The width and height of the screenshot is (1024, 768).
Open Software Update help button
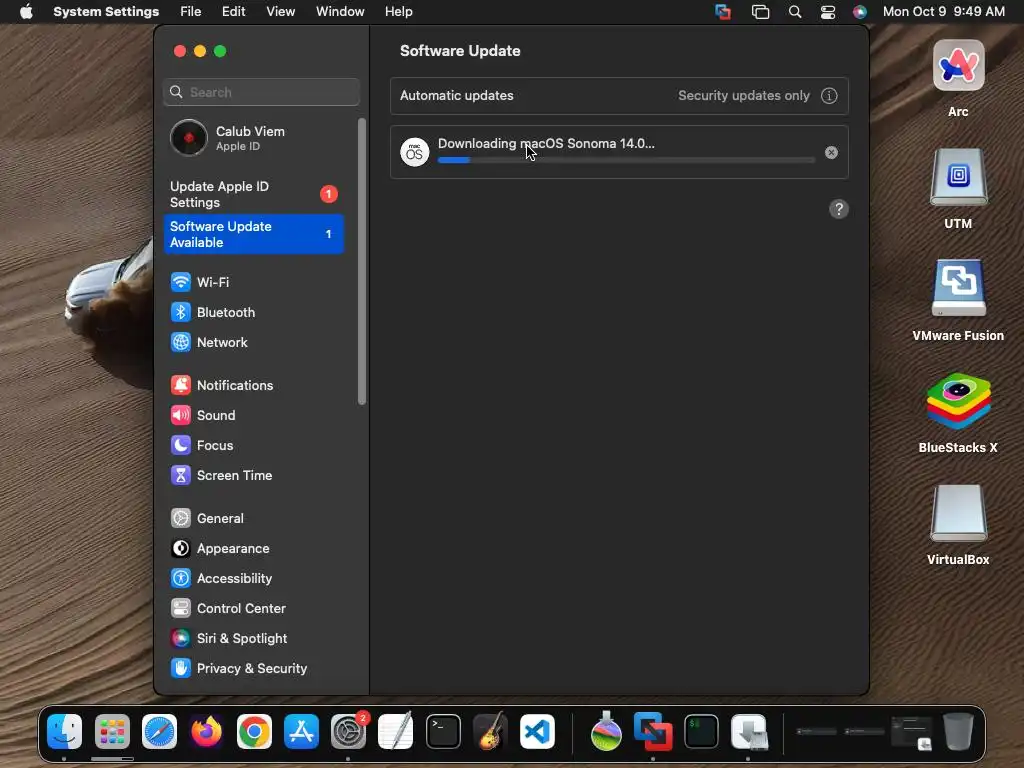pyautogui.click(x=839, y=209)
